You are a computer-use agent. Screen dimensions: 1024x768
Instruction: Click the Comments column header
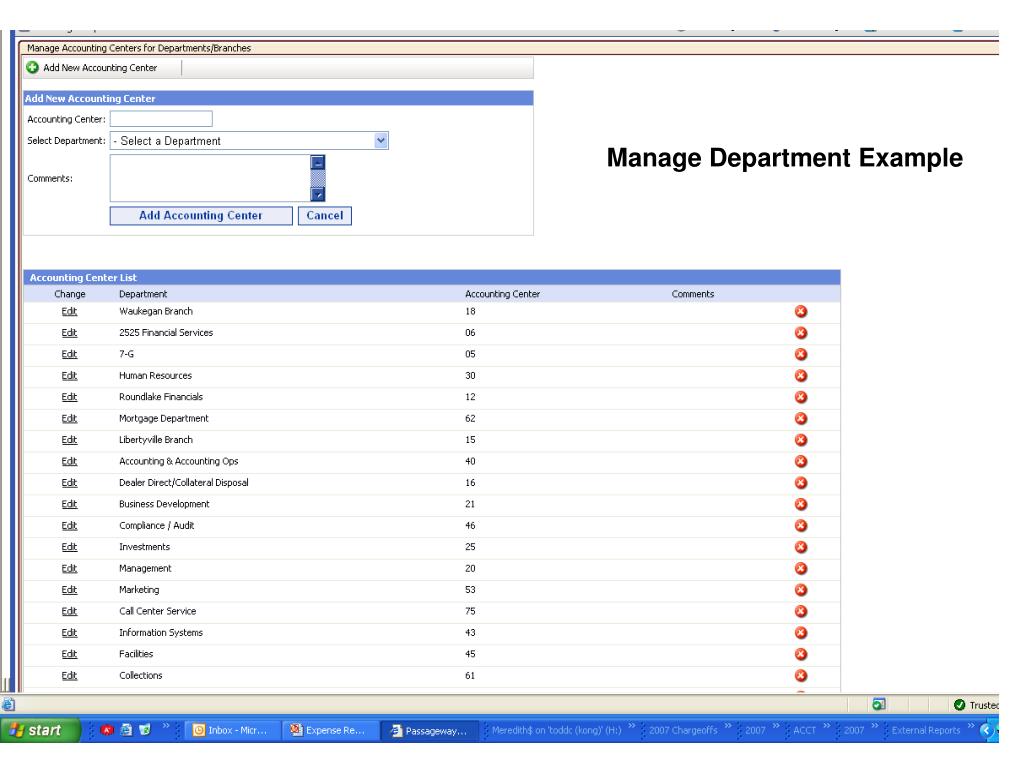(693, 295)
